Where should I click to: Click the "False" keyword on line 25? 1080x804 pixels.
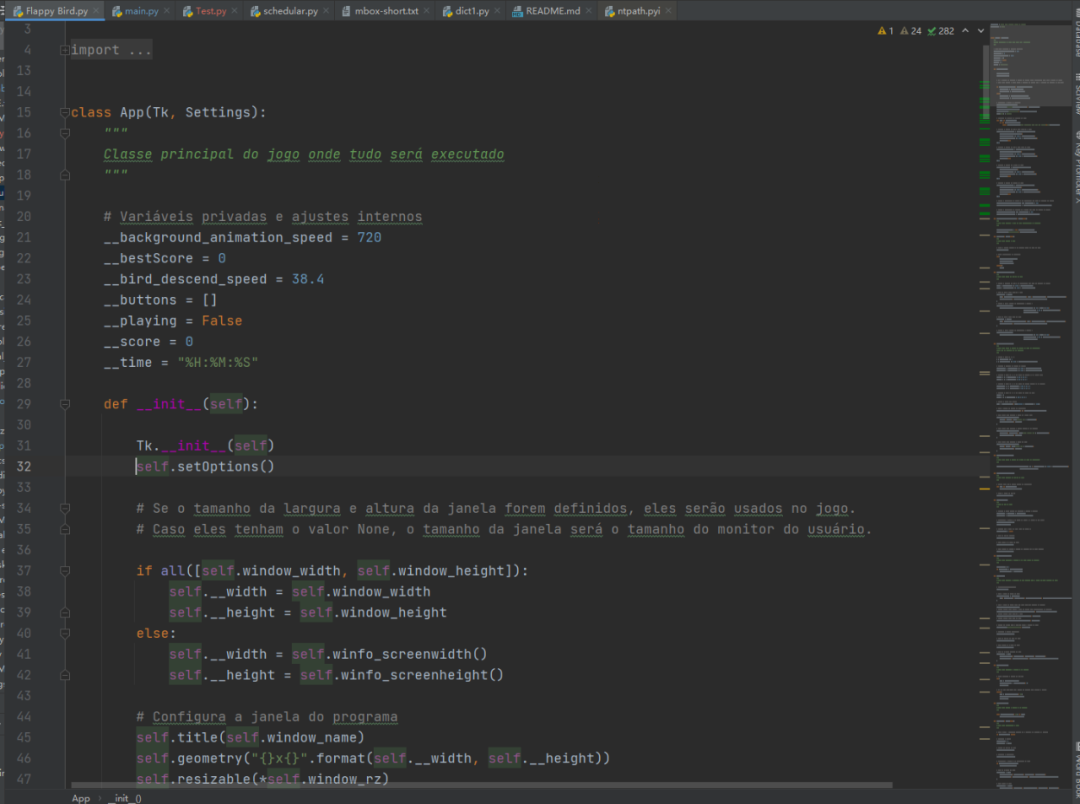pyautogui.click(x=222, y=321)
